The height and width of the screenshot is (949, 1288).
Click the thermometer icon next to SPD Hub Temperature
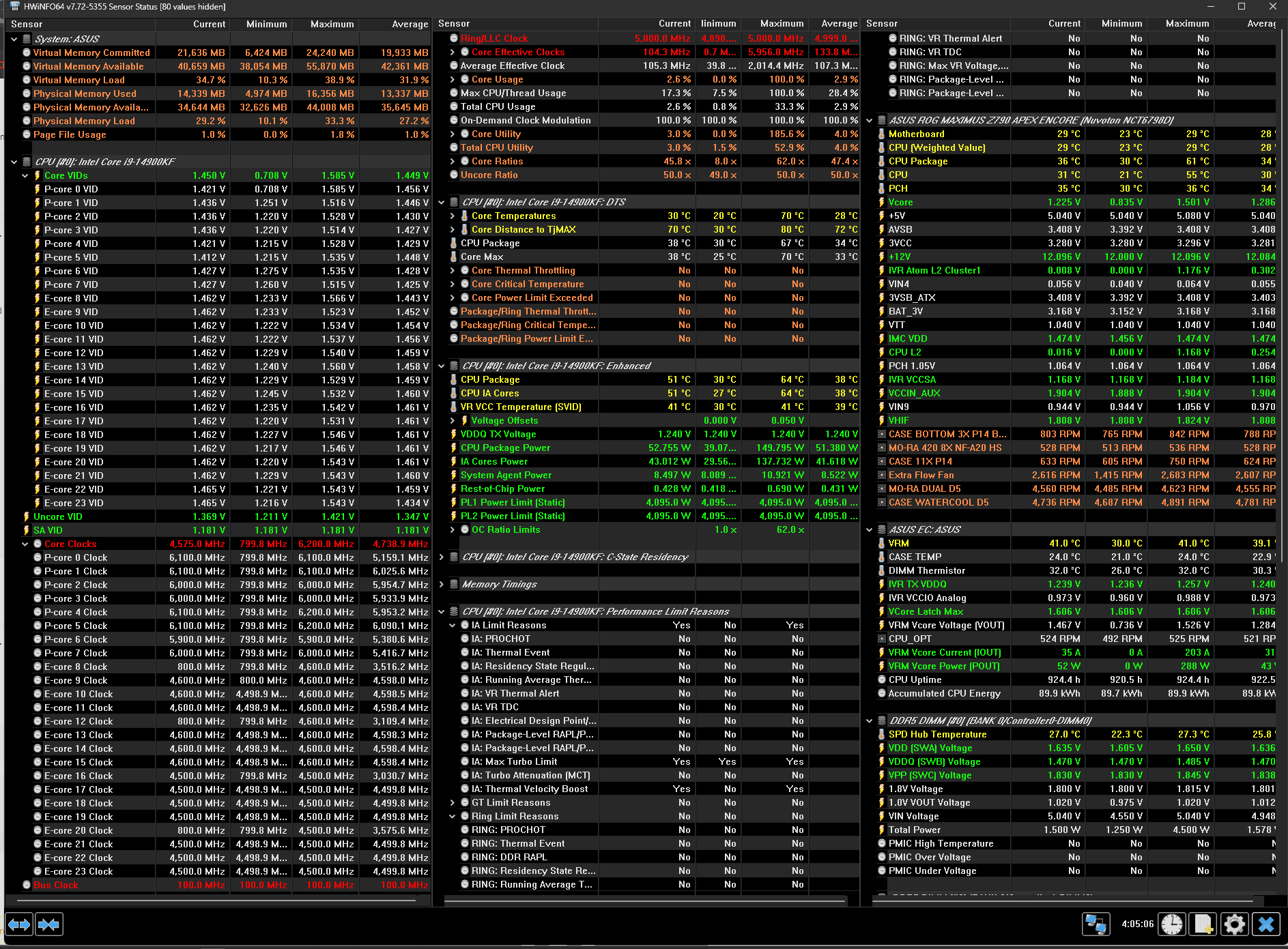[x=882, y=734]
